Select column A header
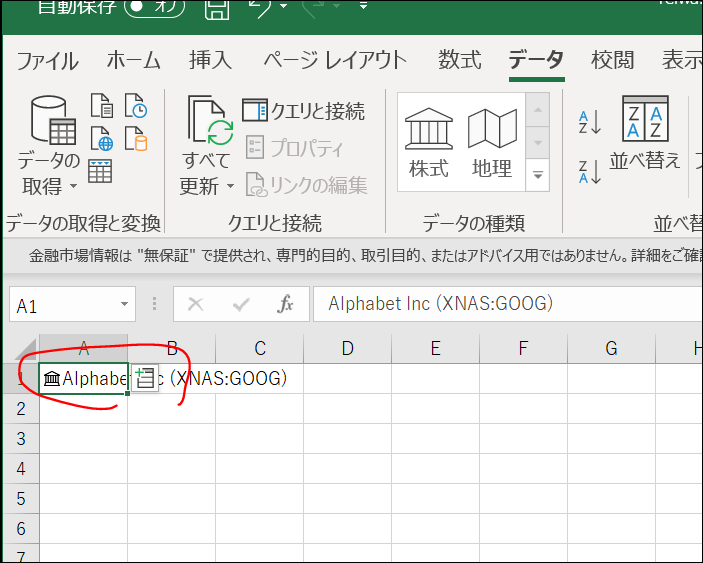Image resolution: width=703 pixels, height=563 pixels. tap(83, 348)
